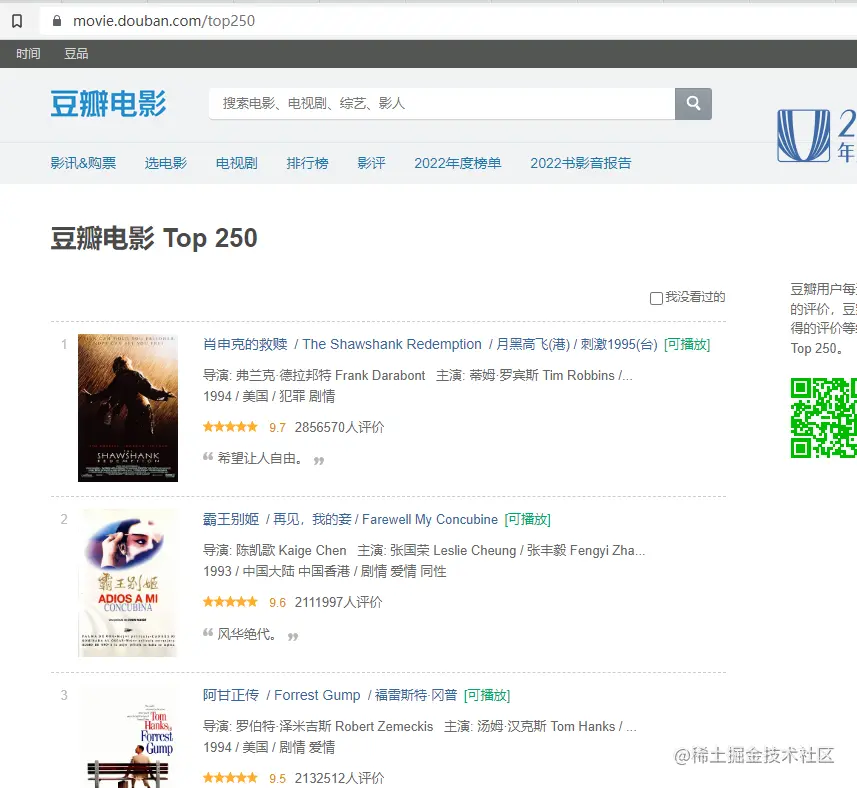This screenshot has height=788, width=857.
Task: Click the 9.7 rating score
Action: click(277, 427)
